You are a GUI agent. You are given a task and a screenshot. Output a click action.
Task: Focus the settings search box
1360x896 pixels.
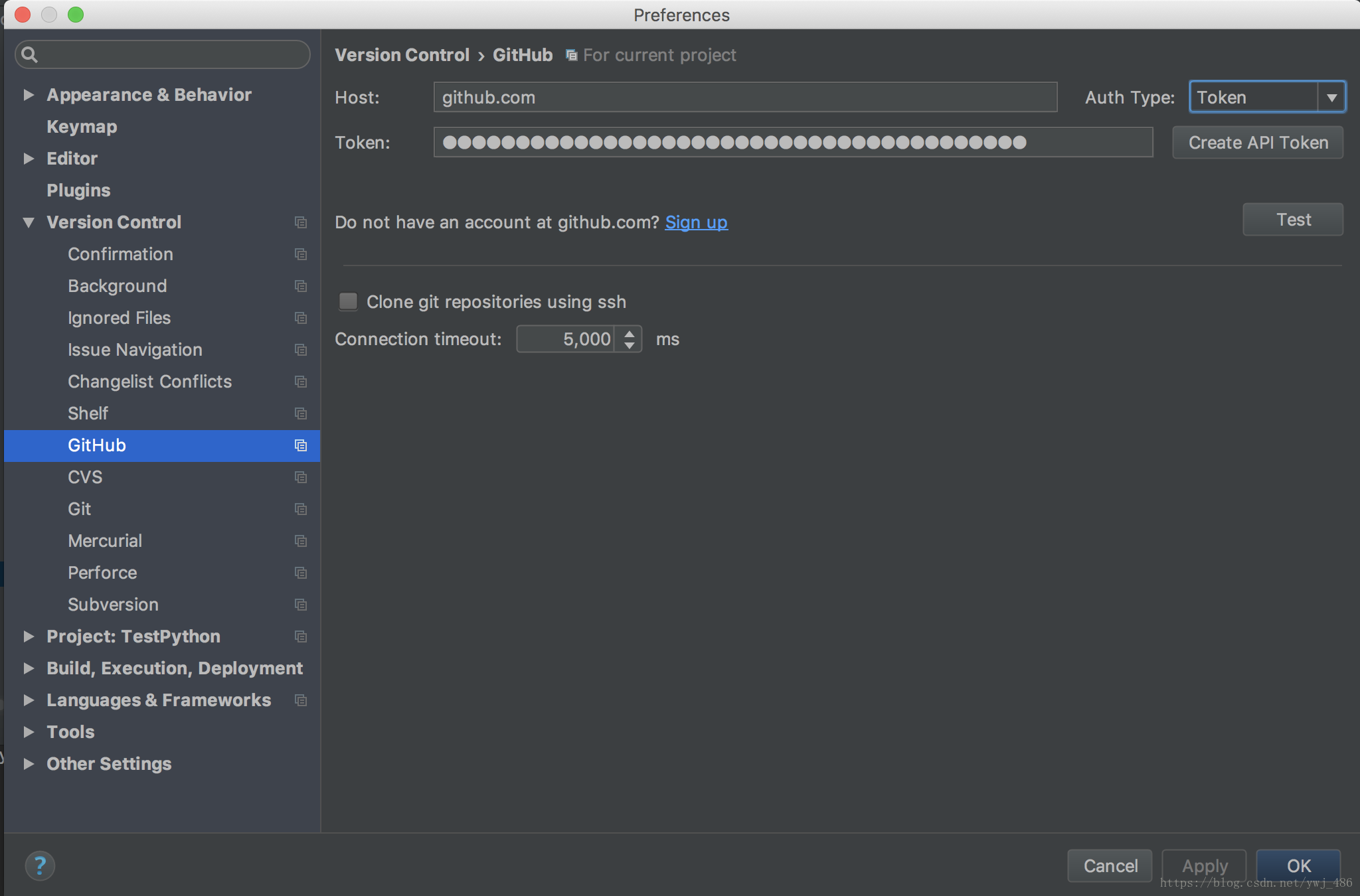tap(162, 54)
